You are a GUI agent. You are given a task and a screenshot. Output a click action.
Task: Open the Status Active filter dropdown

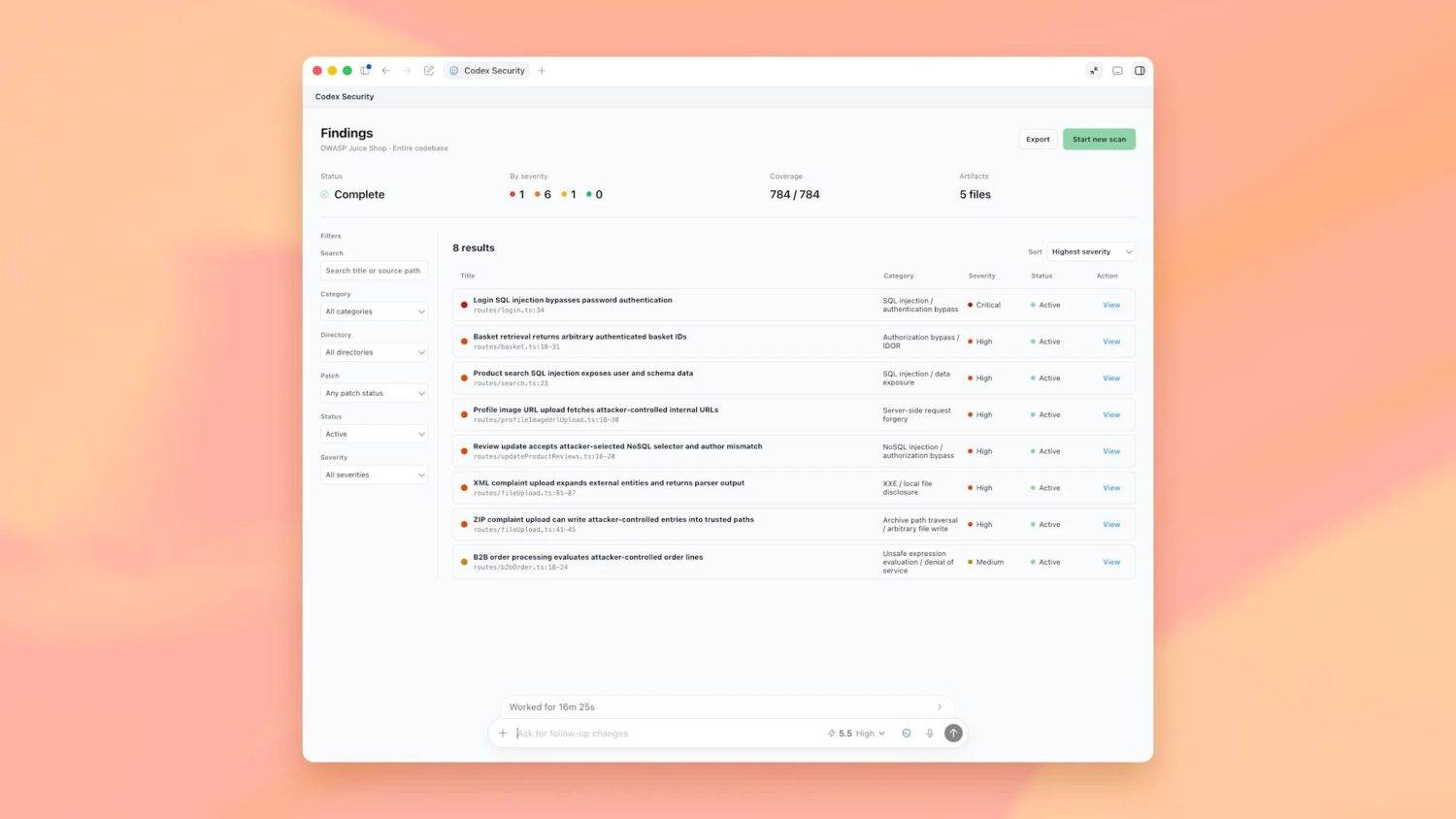coord(375,434)
